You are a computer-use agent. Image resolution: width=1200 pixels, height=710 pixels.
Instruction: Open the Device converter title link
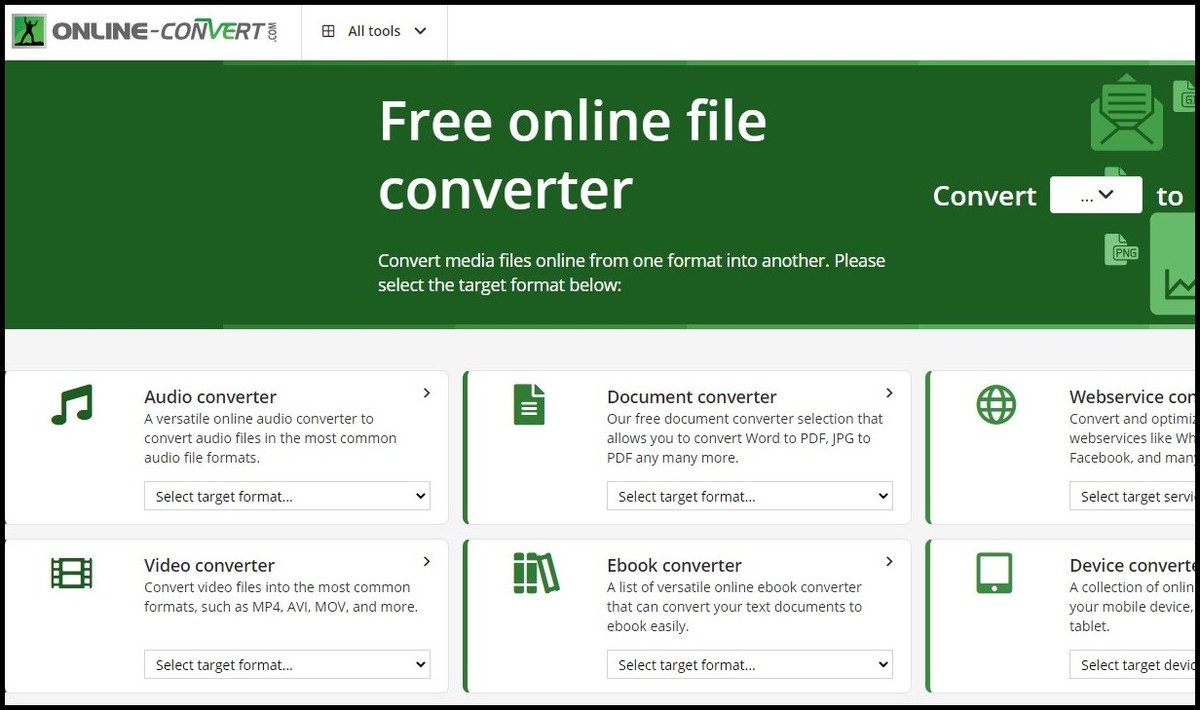click(1132, 566)
